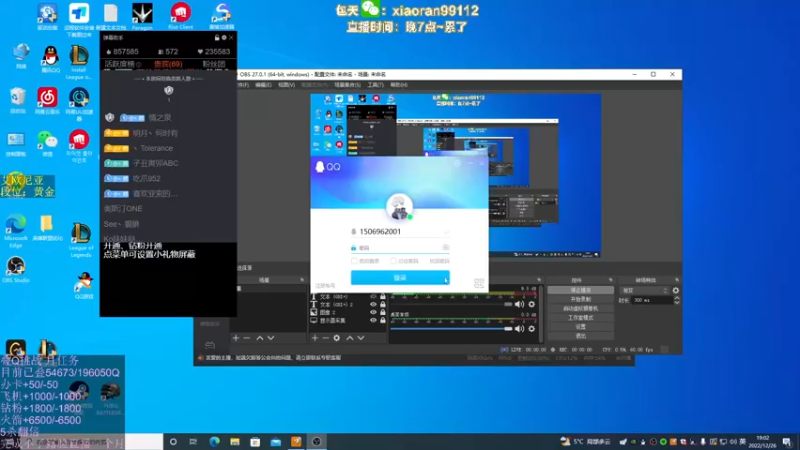Screen dimensions: 800x450
Task: Open WeChat desktop shortcut
Action: [x=47, y=143]
